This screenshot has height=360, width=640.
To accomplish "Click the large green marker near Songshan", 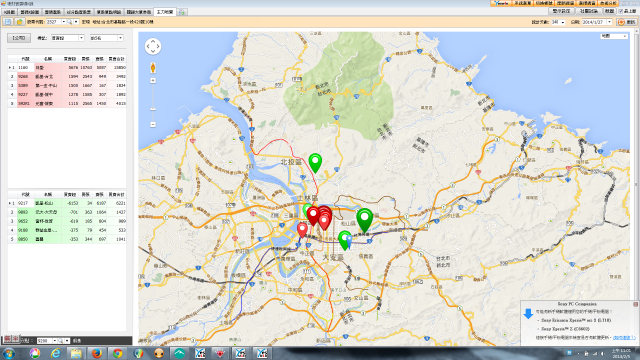I will [364, 220].
